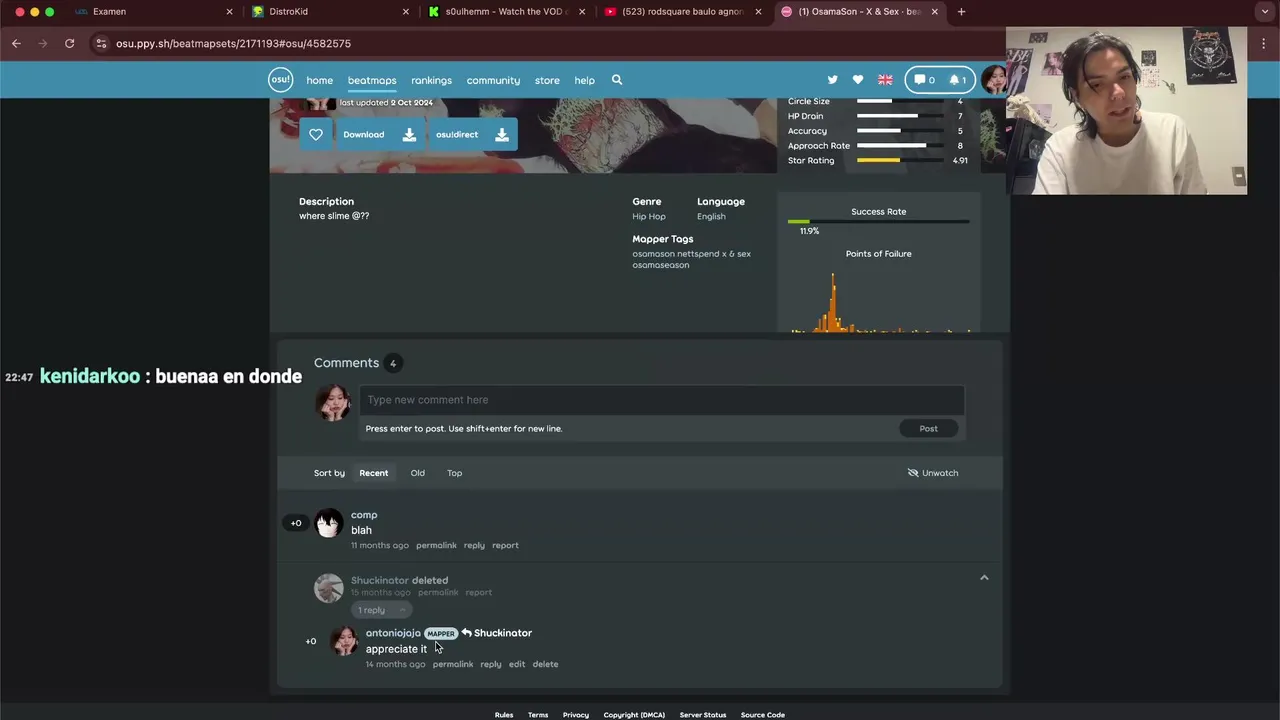Sort comments by Recent
The image size is (1280, 720).
coord(374,473)
